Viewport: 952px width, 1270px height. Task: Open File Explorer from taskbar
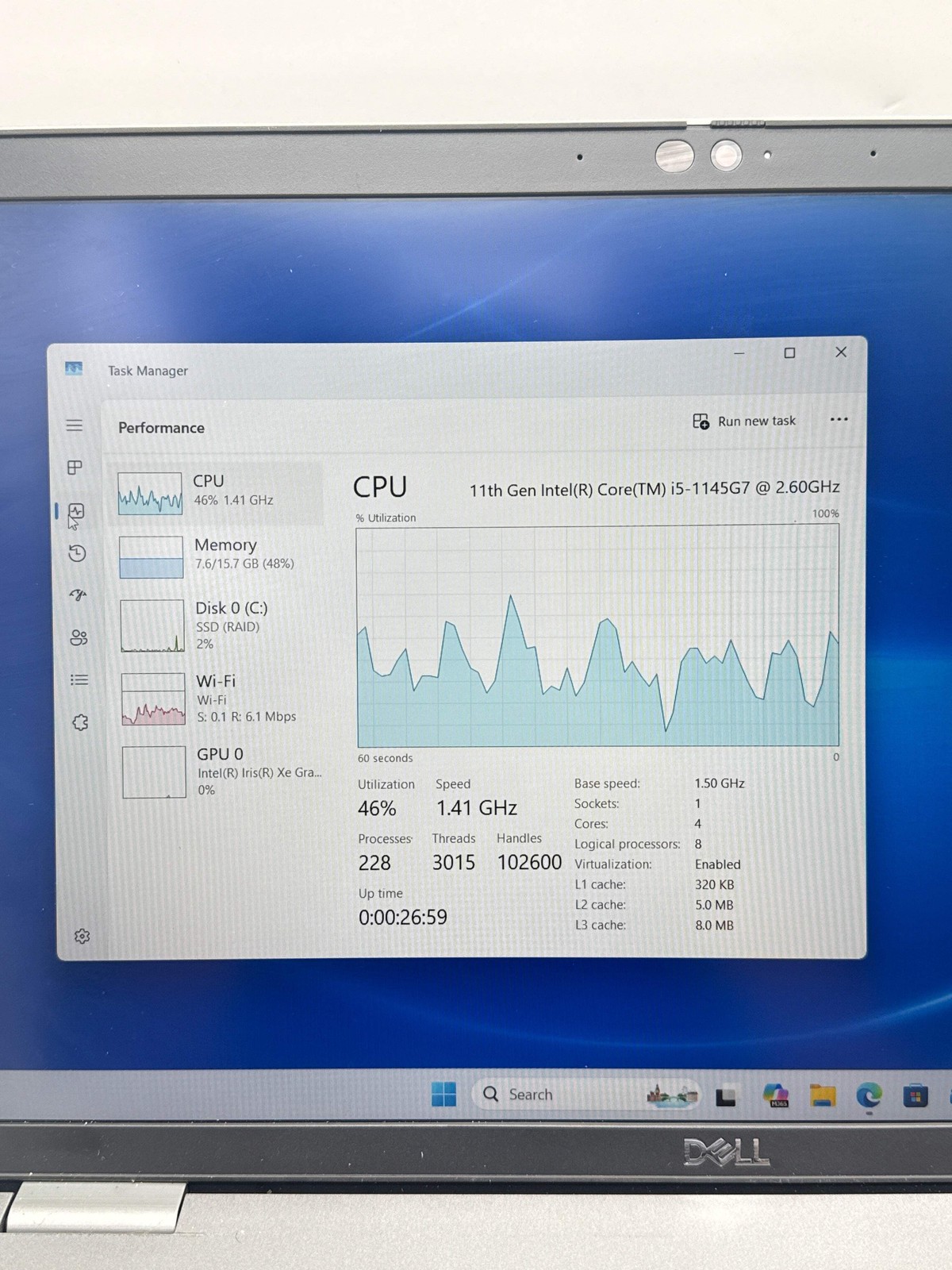click(823, 1095)
